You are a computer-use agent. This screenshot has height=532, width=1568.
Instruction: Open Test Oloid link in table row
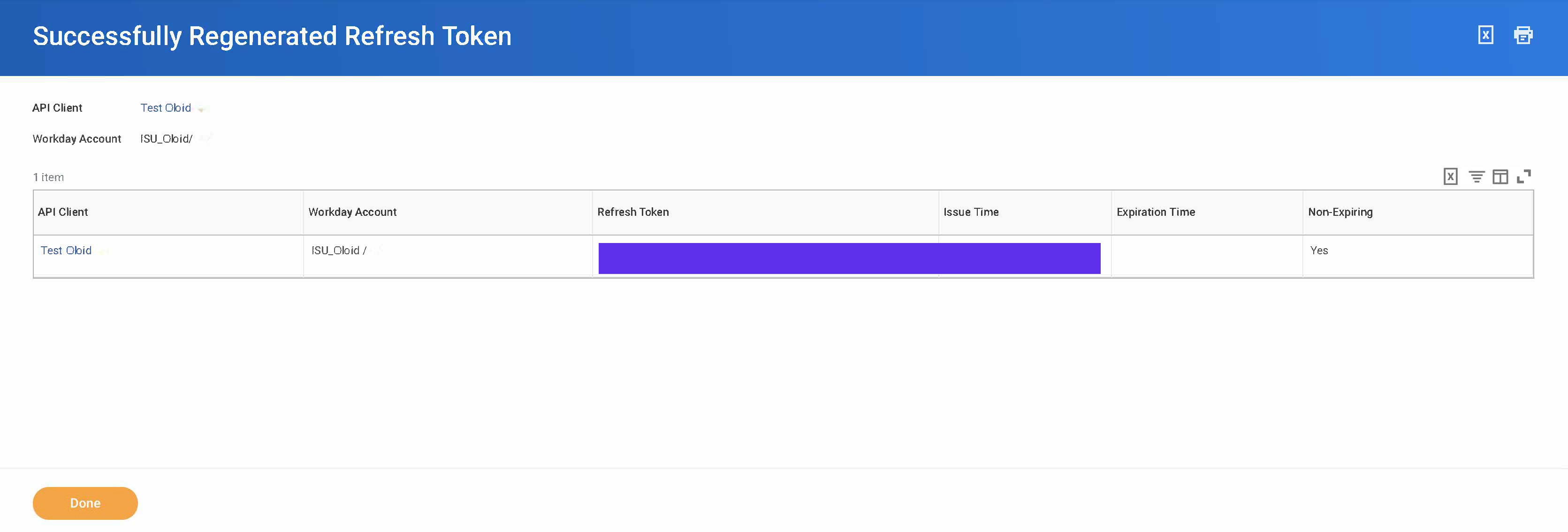click(x=66, y=250)
